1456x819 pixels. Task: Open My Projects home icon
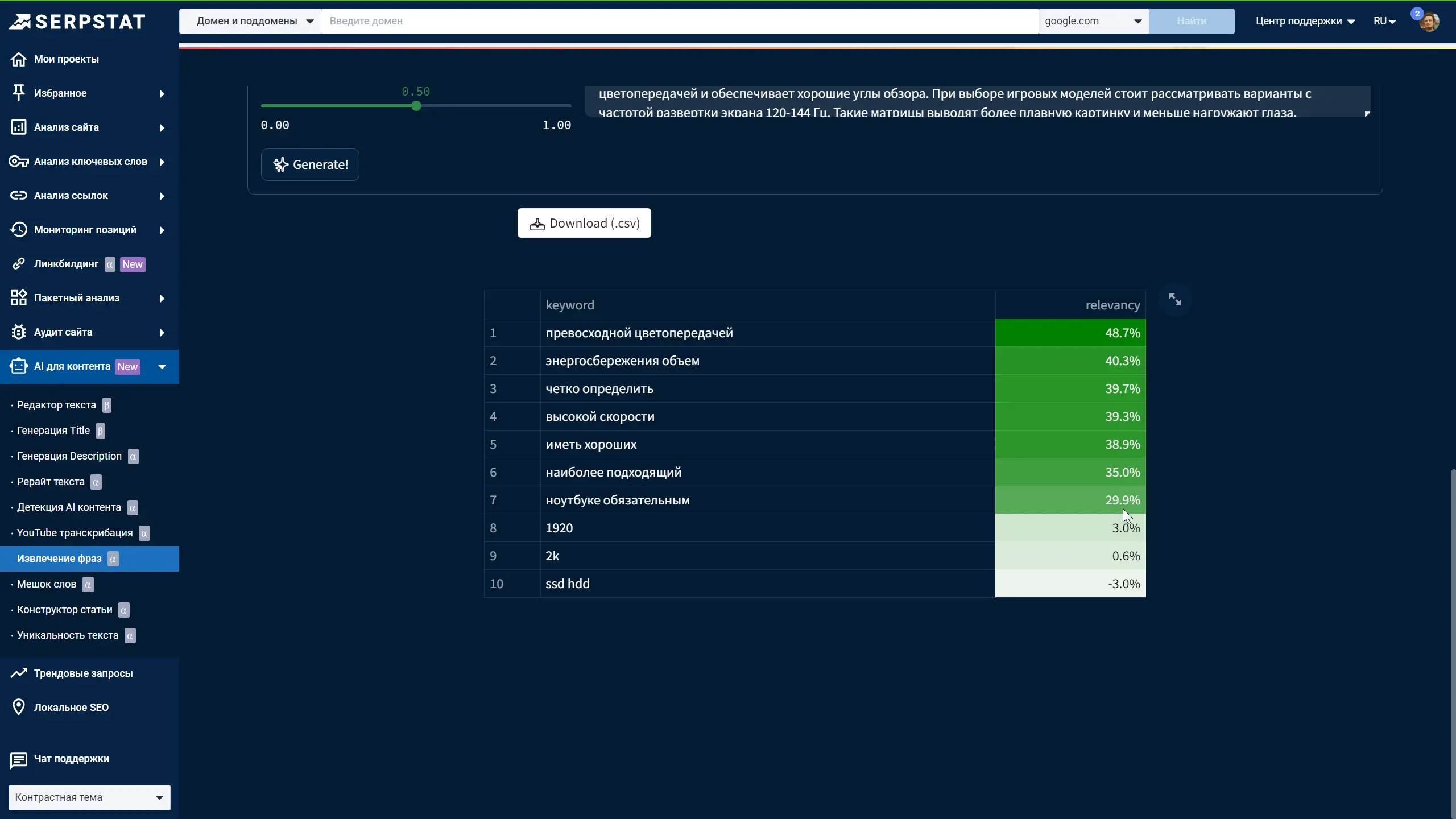click(x=19, y=59)
